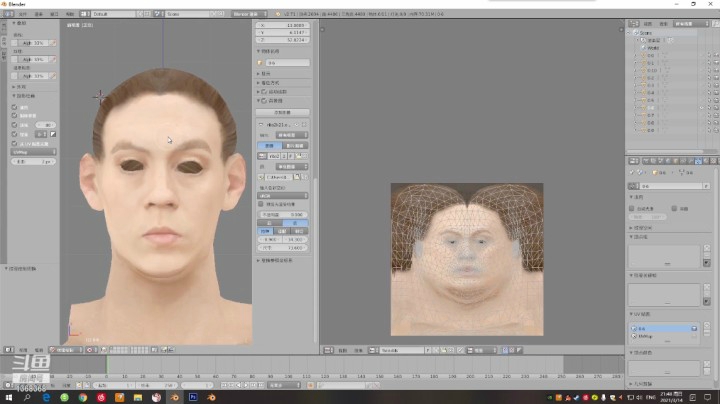This screenshot has height=404, width=720.
Task: Expand the 纹理空间 panel in properties
Action: [x=641, y=228]
